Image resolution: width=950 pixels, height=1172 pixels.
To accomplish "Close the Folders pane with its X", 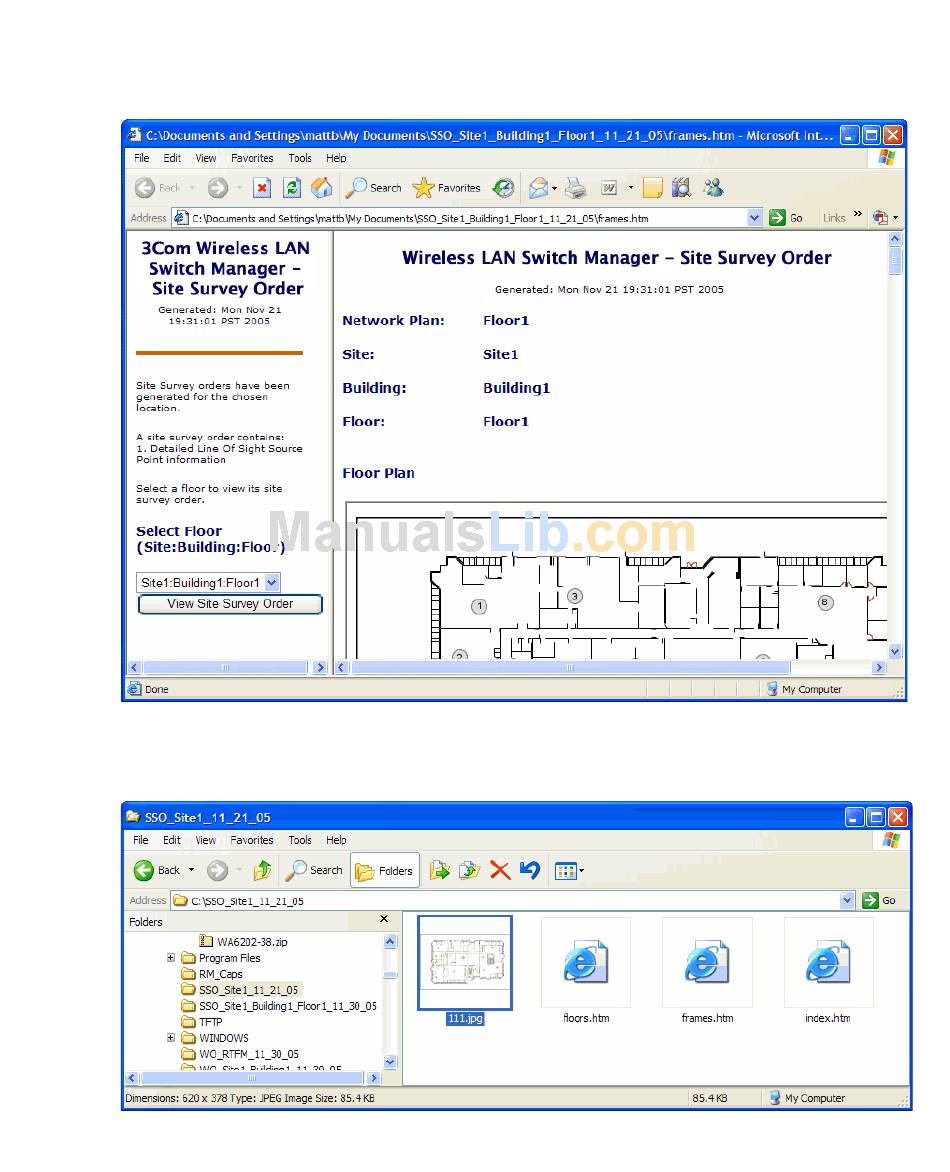I will tap(384, 919).
